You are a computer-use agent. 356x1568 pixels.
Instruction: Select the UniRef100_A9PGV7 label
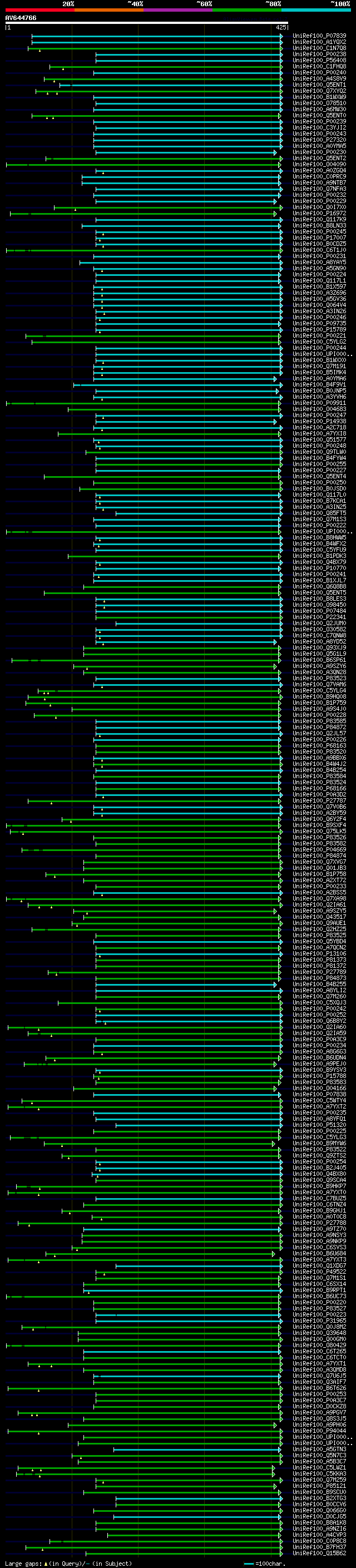point(319,1412)
